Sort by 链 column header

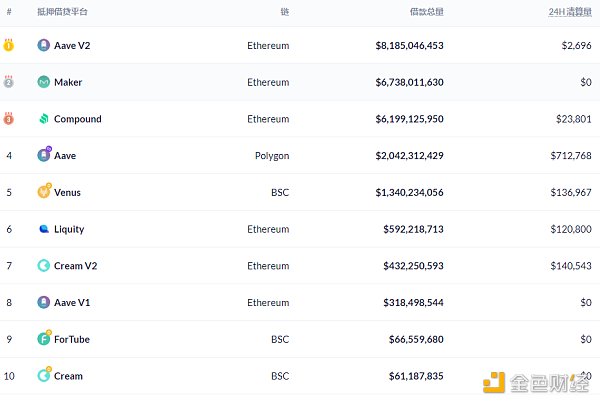[x=284, y=12]
